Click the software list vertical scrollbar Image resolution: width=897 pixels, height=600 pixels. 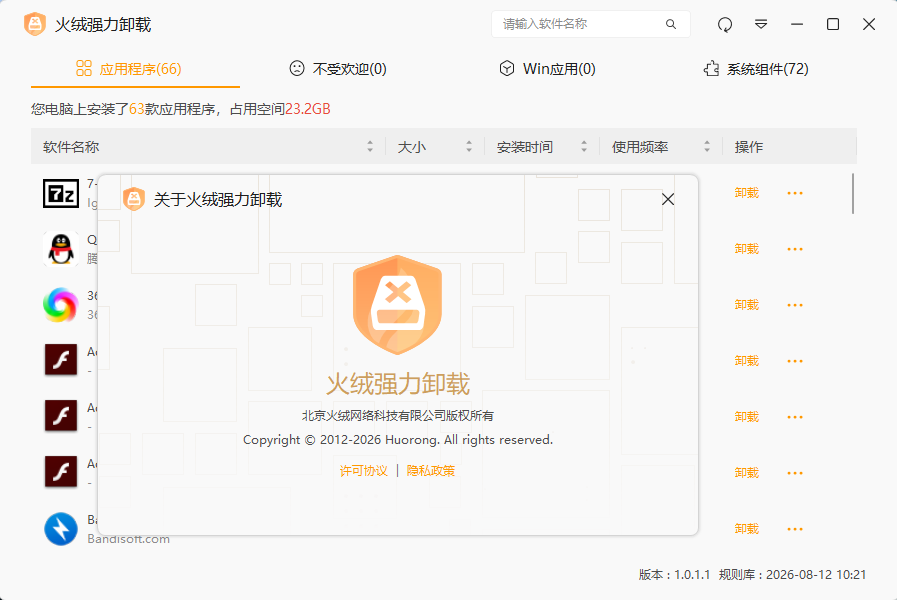(853, 194)
